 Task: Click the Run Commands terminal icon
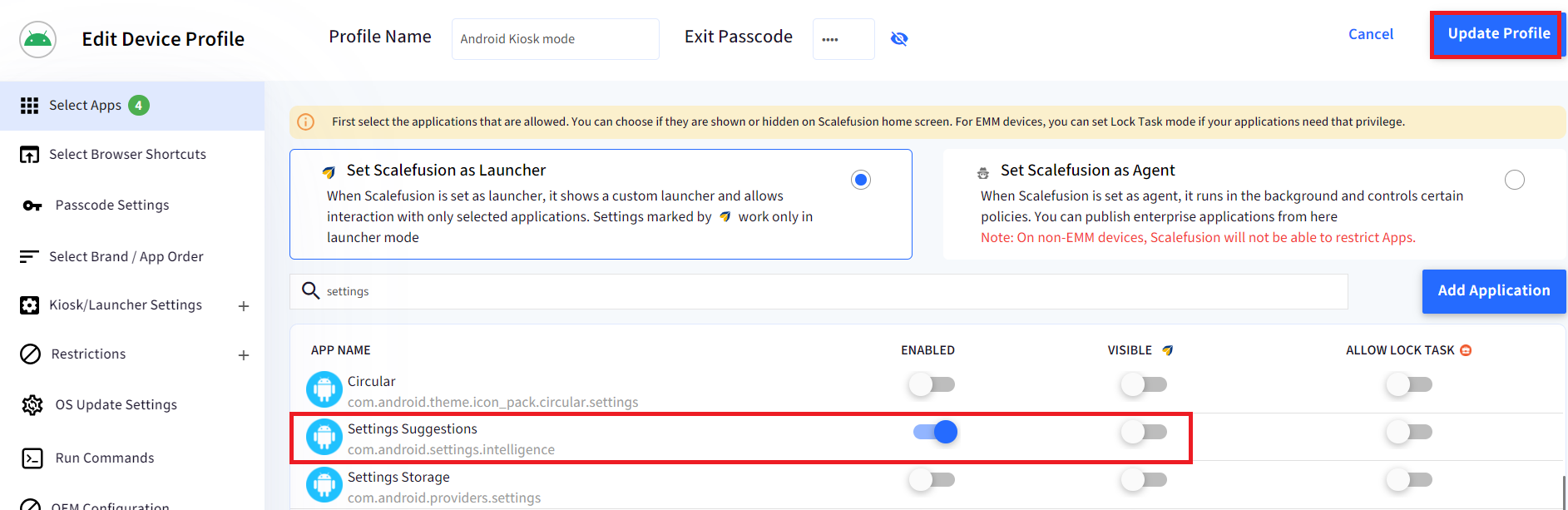pyautogui.click(x=32, y=458)
